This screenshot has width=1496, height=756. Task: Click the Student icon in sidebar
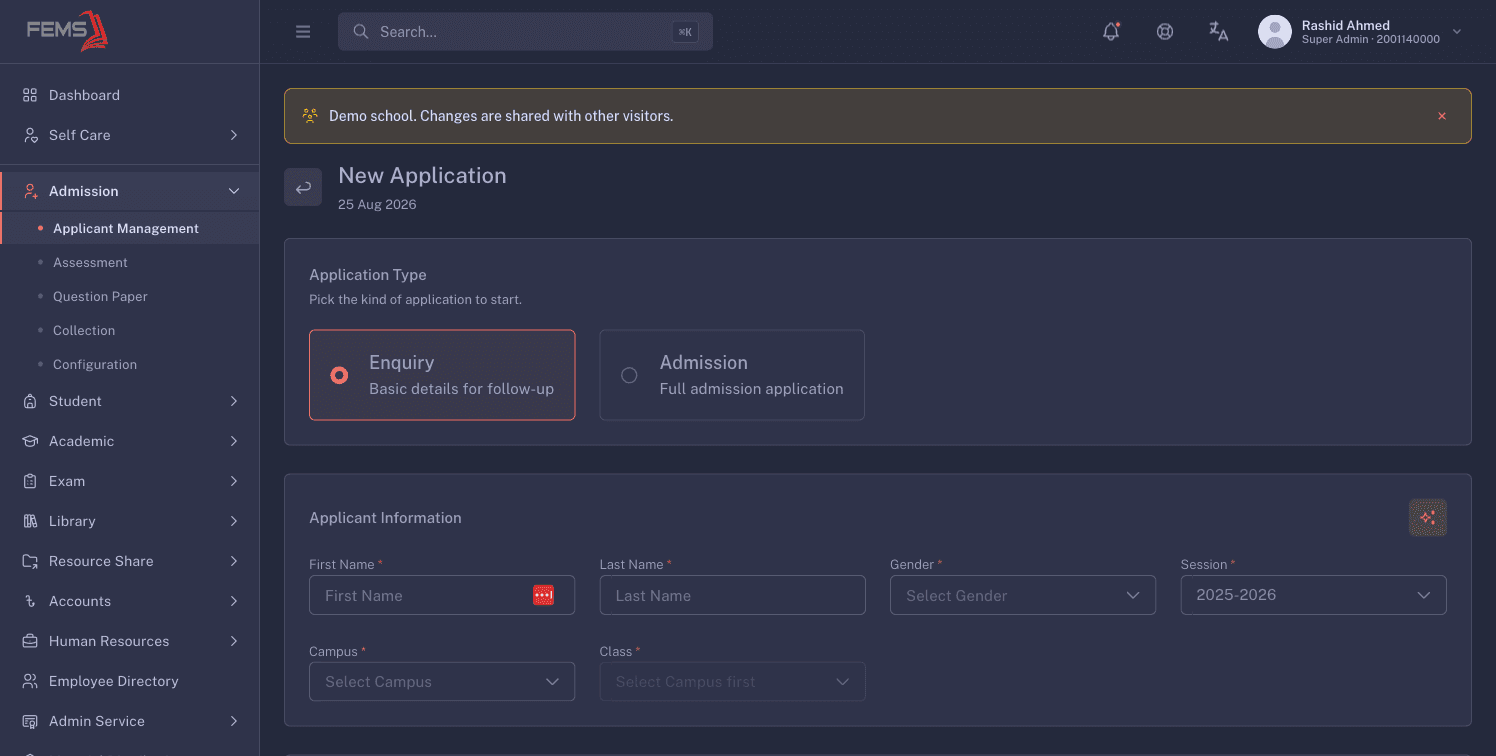(x=30, y=401)
